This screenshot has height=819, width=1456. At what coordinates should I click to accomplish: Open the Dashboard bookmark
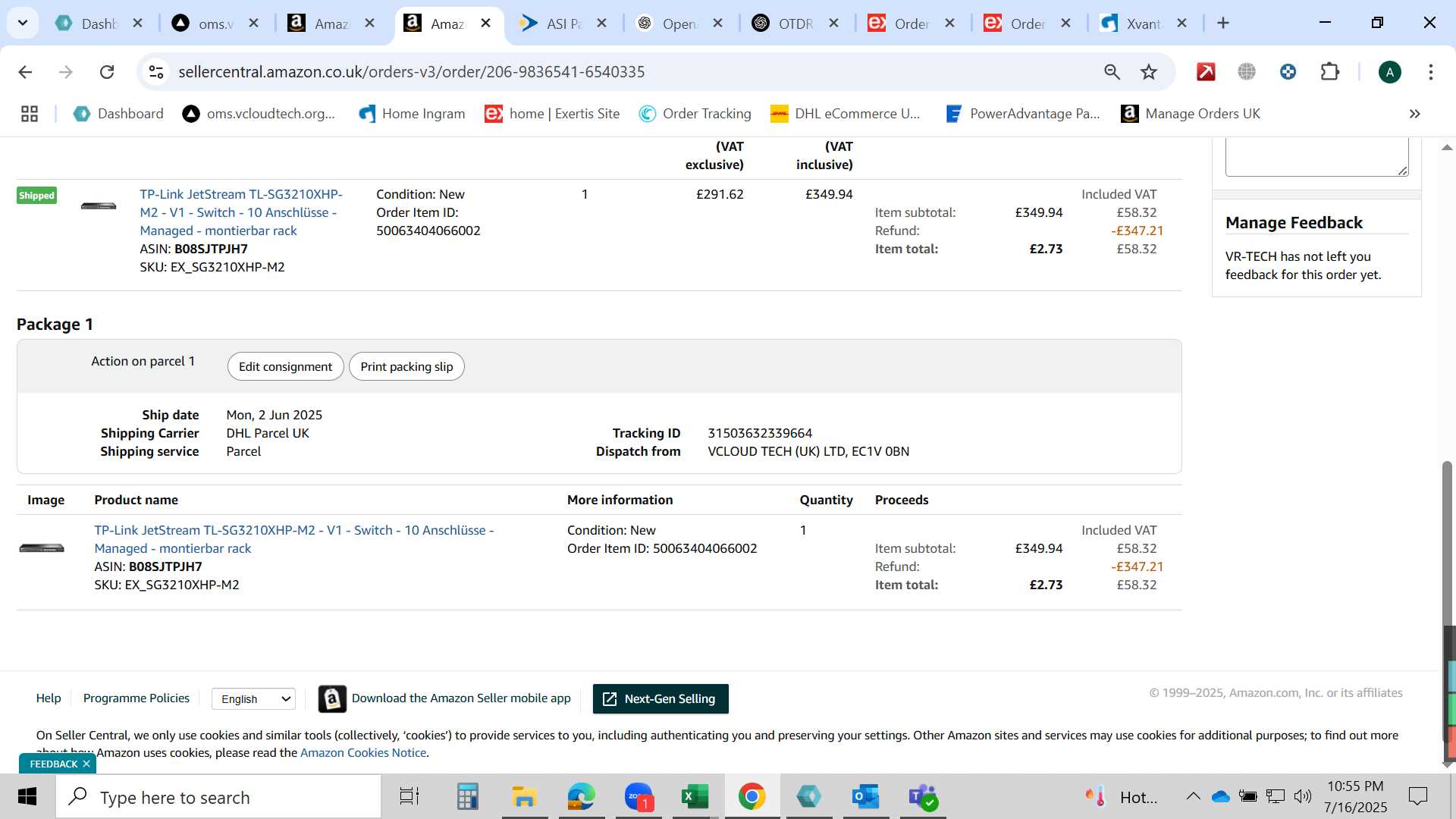118,114
